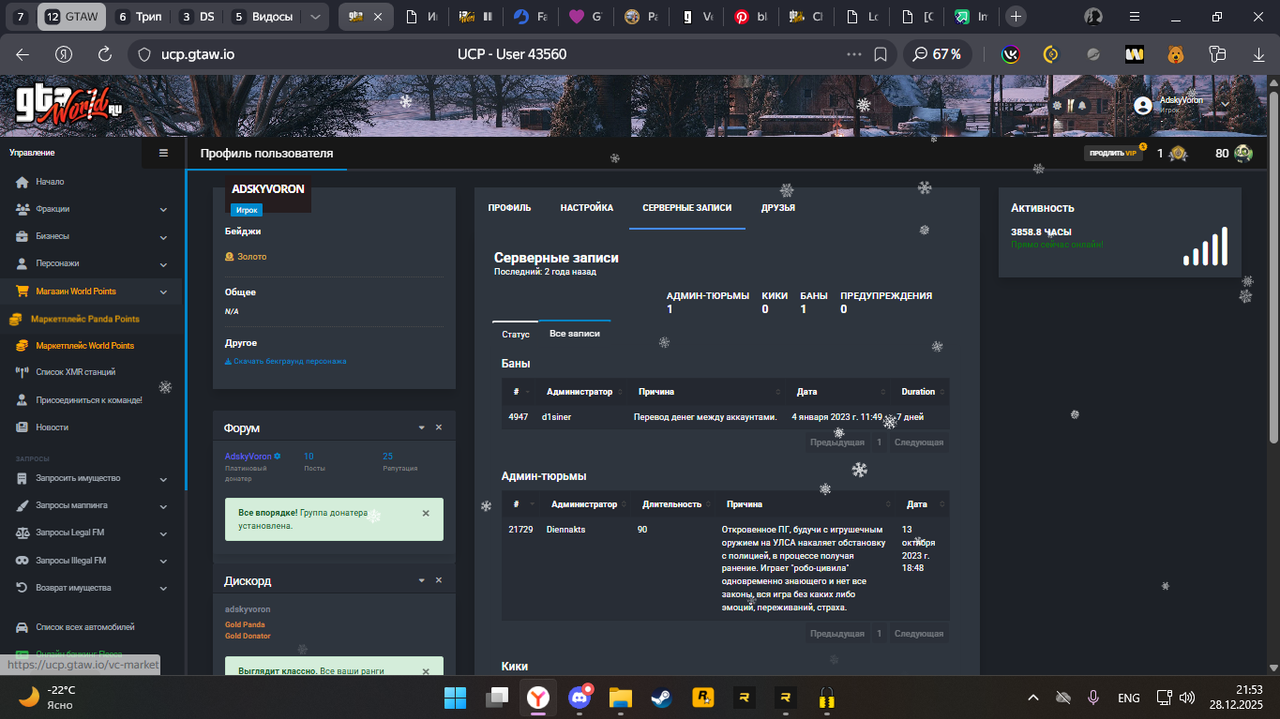The image size is (1280, 719).
Task: Close the Форум panel
Action: (x=438, y=428)
